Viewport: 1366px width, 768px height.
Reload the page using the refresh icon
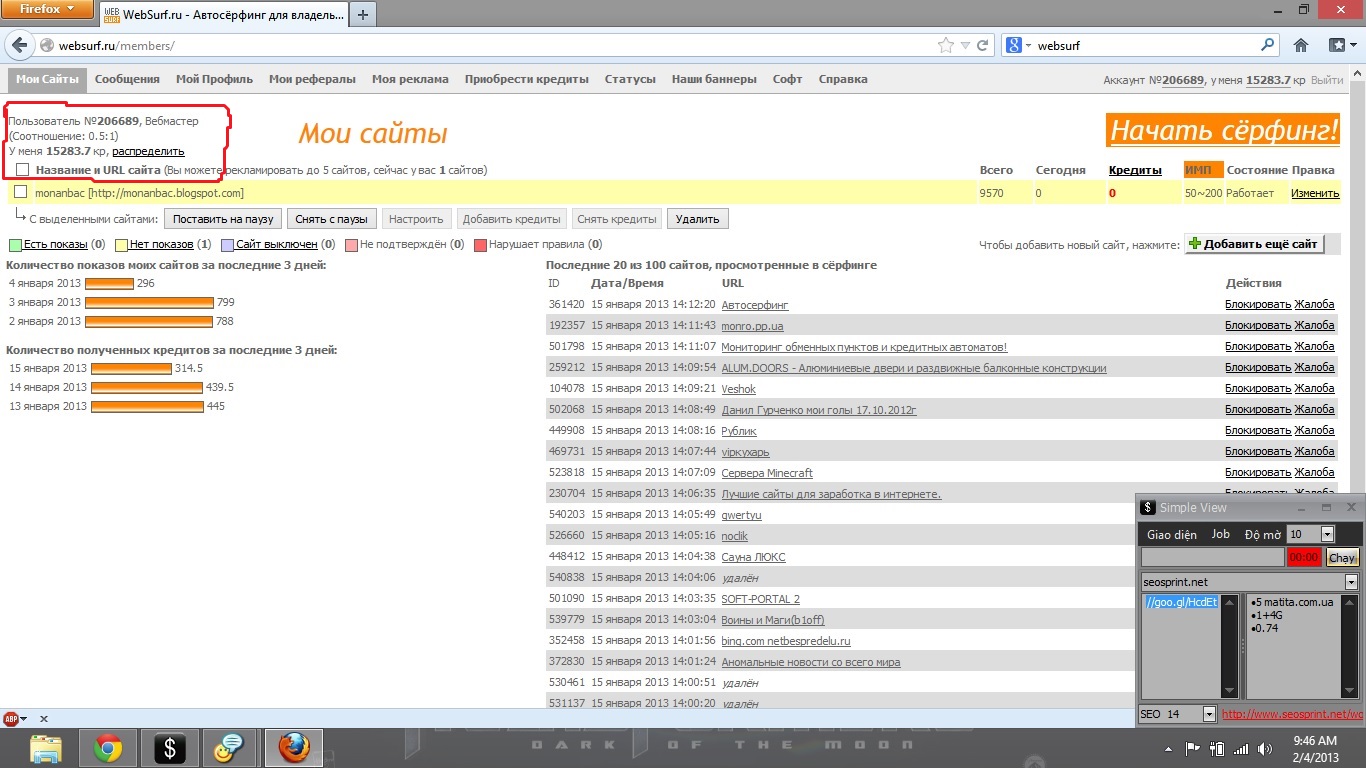[x=983, y=45]
